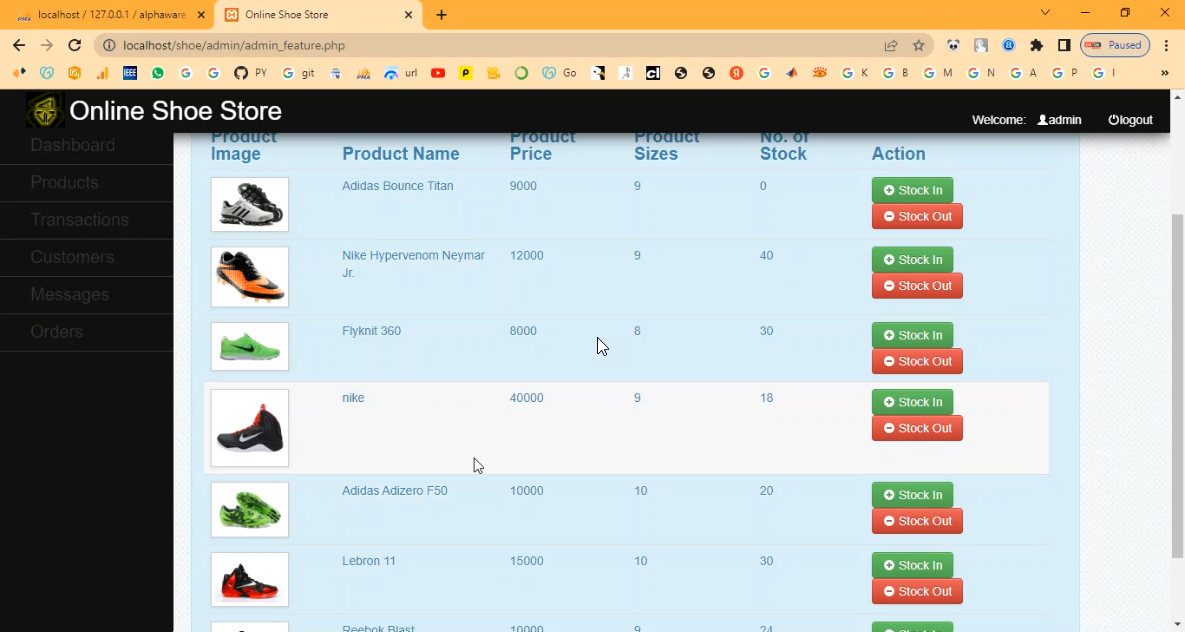This screenshot has width=1185, height=632.
Task: Click the share page icon in address bar
Action: tap(891, 45)
